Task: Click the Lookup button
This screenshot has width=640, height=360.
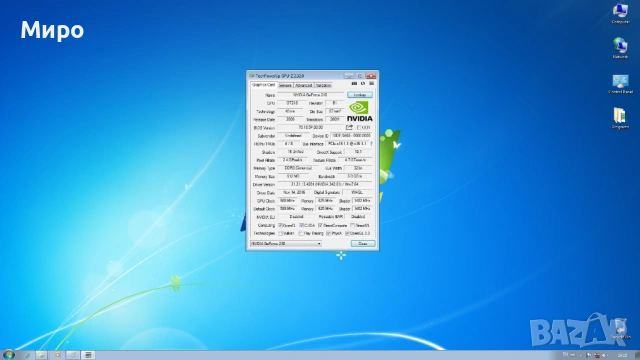Action: (360, 95)
